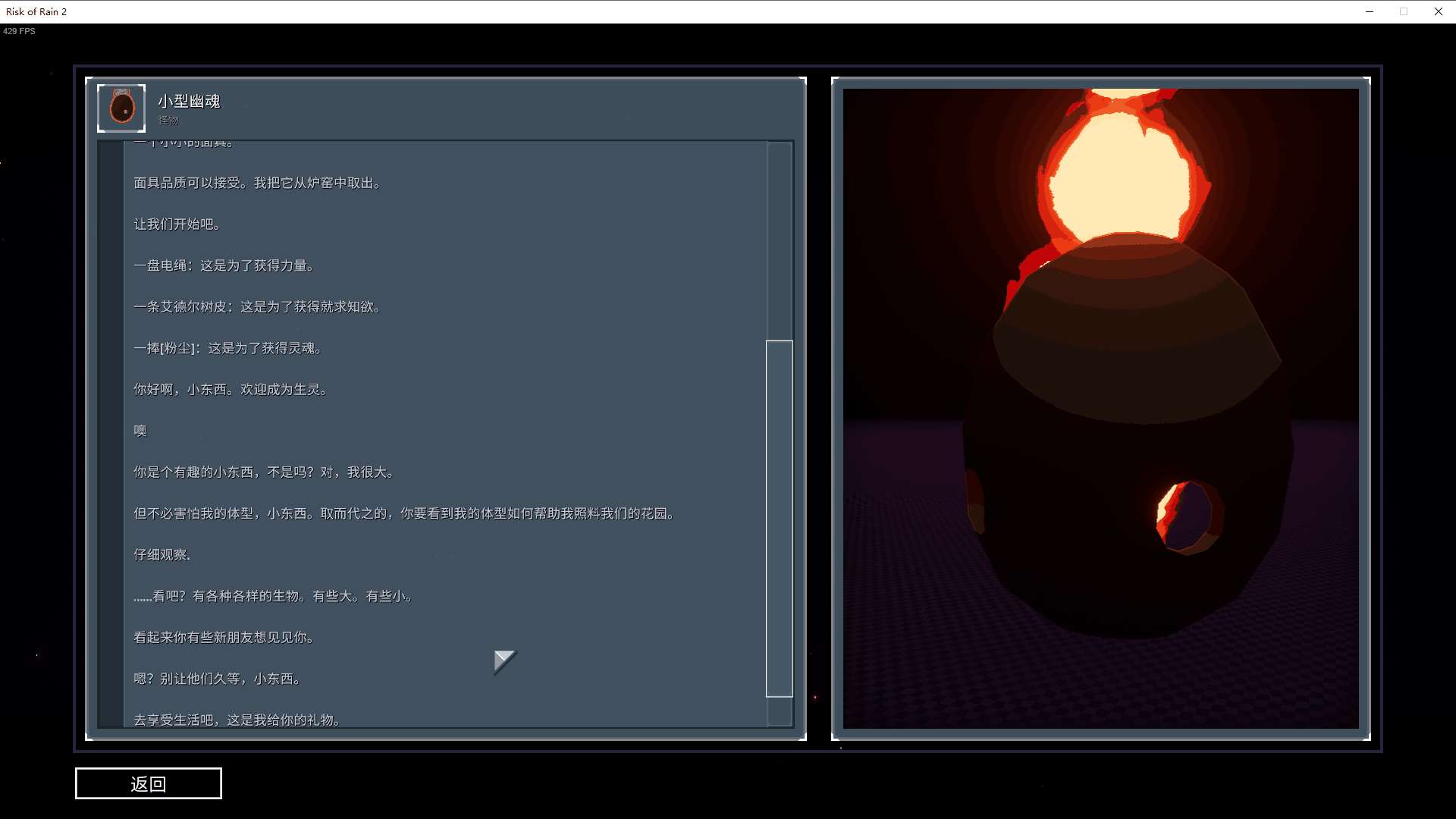The width and height of the screenshot is (1456, 819).
Task: Click the line '让我们开始吧。'
Action: coord(178,224)
